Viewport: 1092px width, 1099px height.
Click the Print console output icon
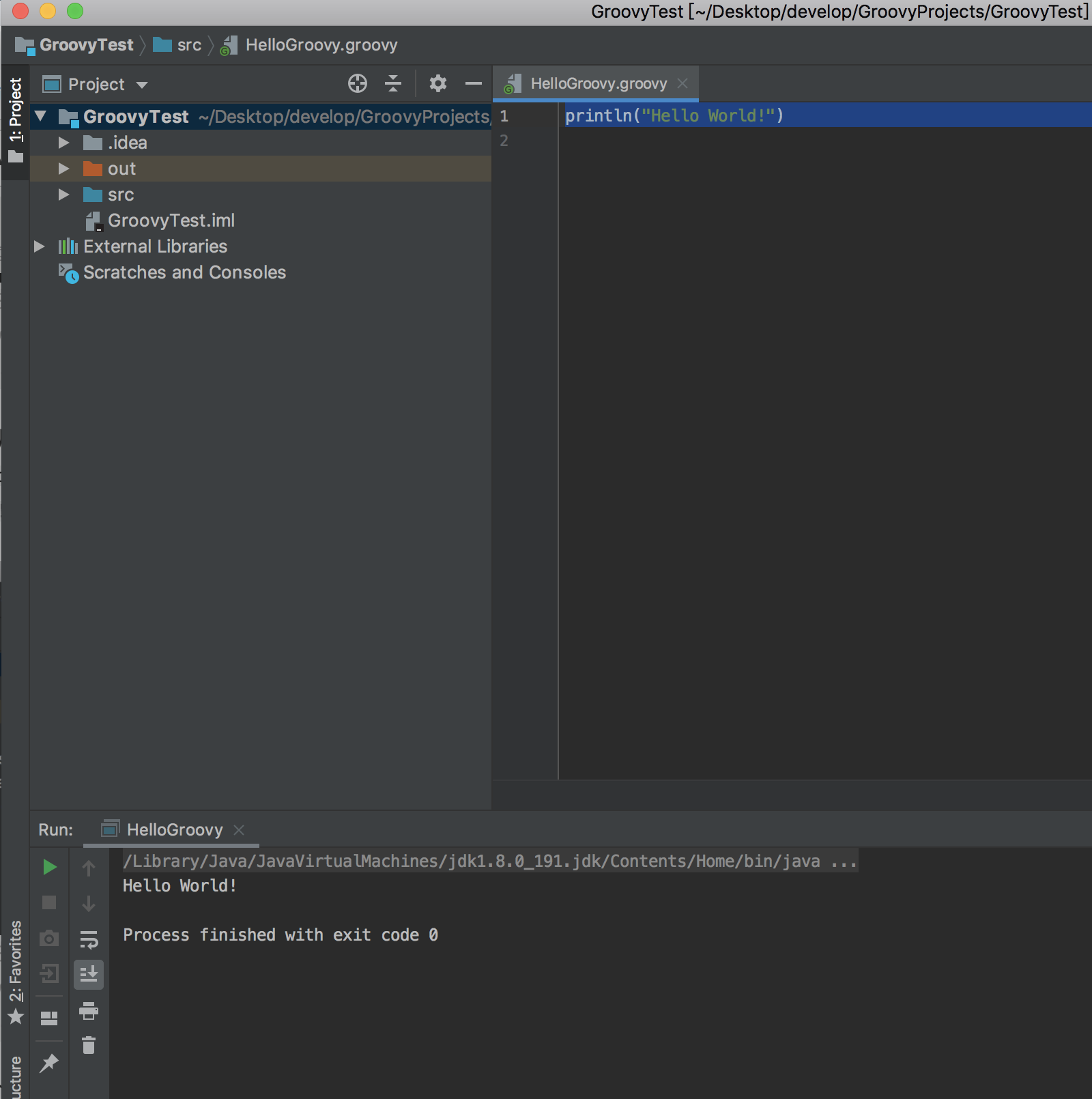(89, 1010)
